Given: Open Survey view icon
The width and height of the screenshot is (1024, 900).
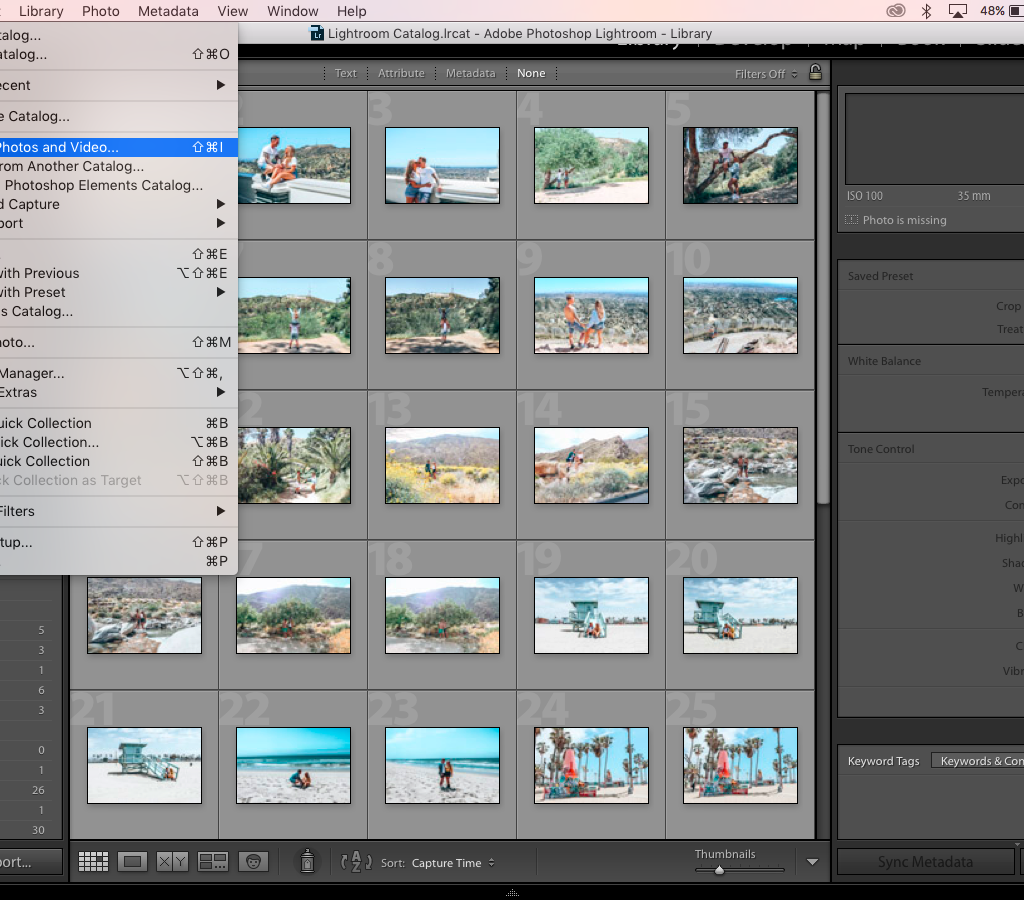Looking at the screenshot, I should click(x=213, y=861).
